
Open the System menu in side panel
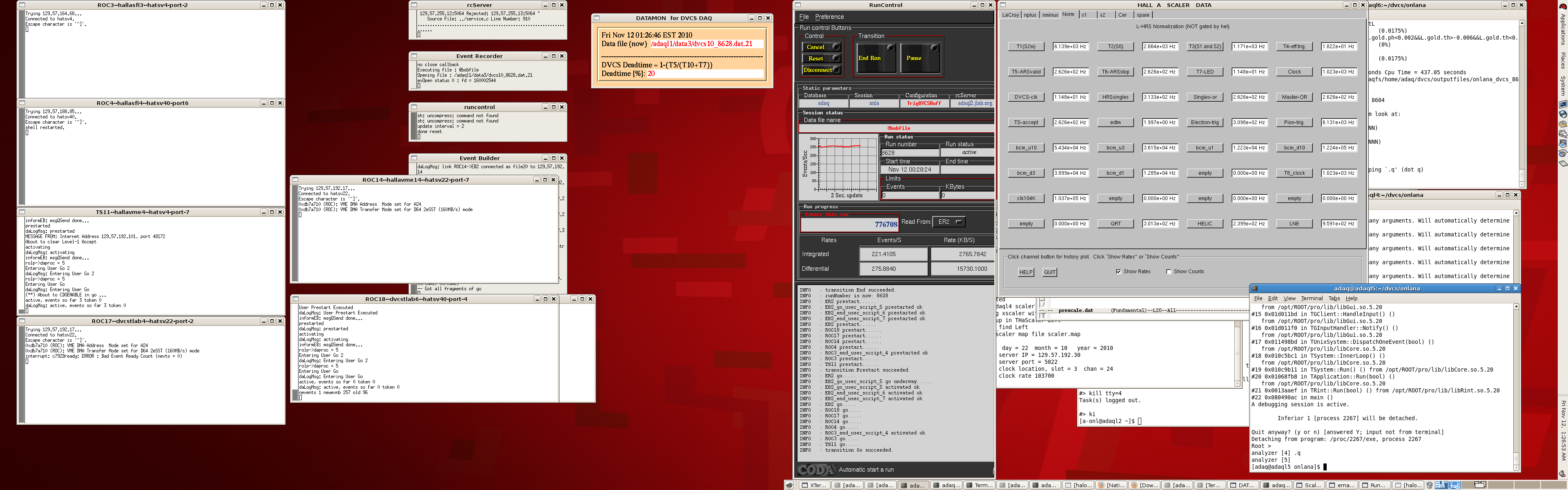pos(1563,85)
